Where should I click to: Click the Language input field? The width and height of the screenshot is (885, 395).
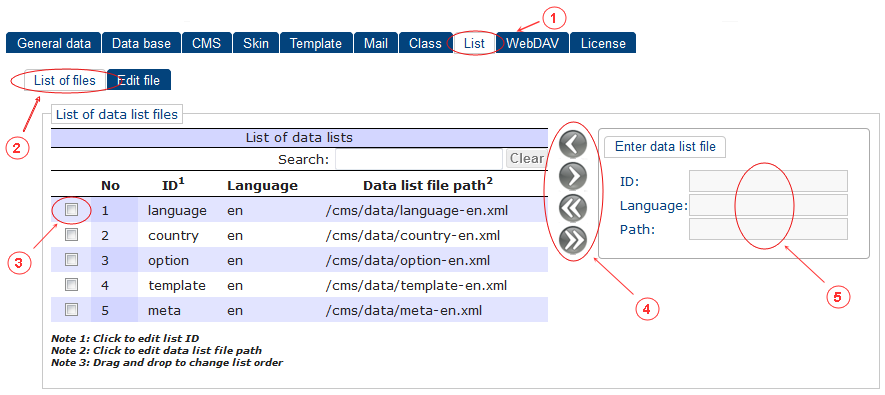(x=768, y=205)
